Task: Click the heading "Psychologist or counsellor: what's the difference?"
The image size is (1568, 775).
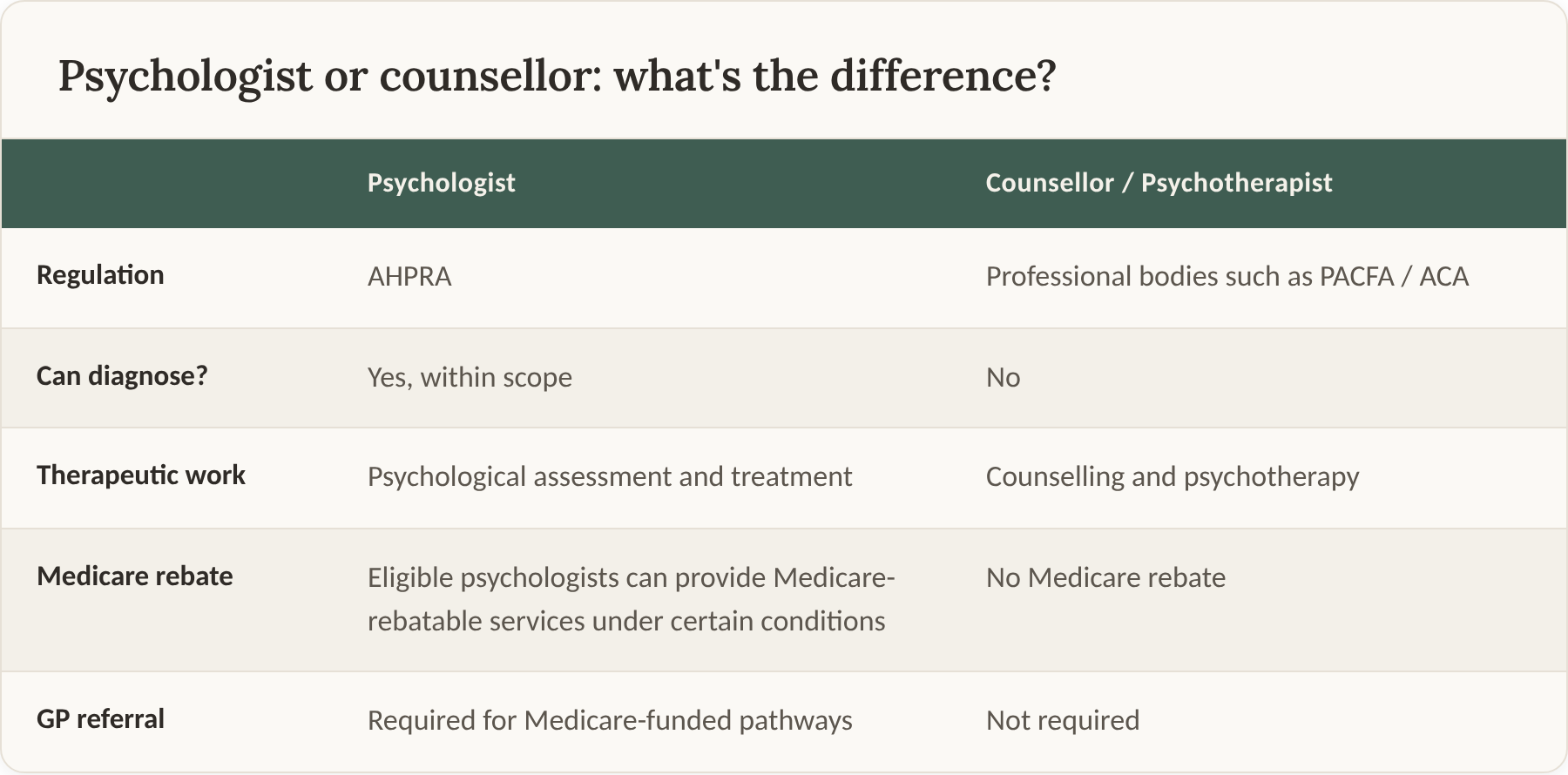Action: coord(557,77)
